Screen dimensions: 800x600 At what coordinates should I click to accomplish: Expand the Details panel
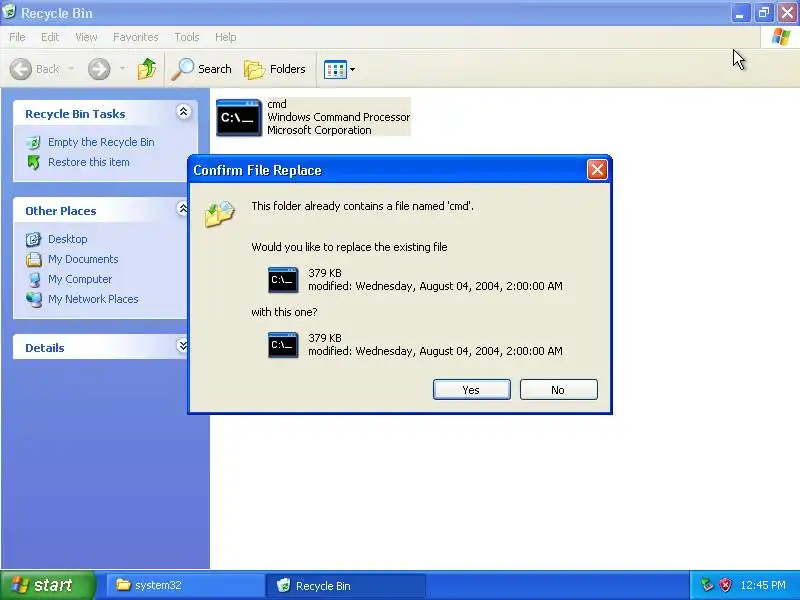[182, 346]
